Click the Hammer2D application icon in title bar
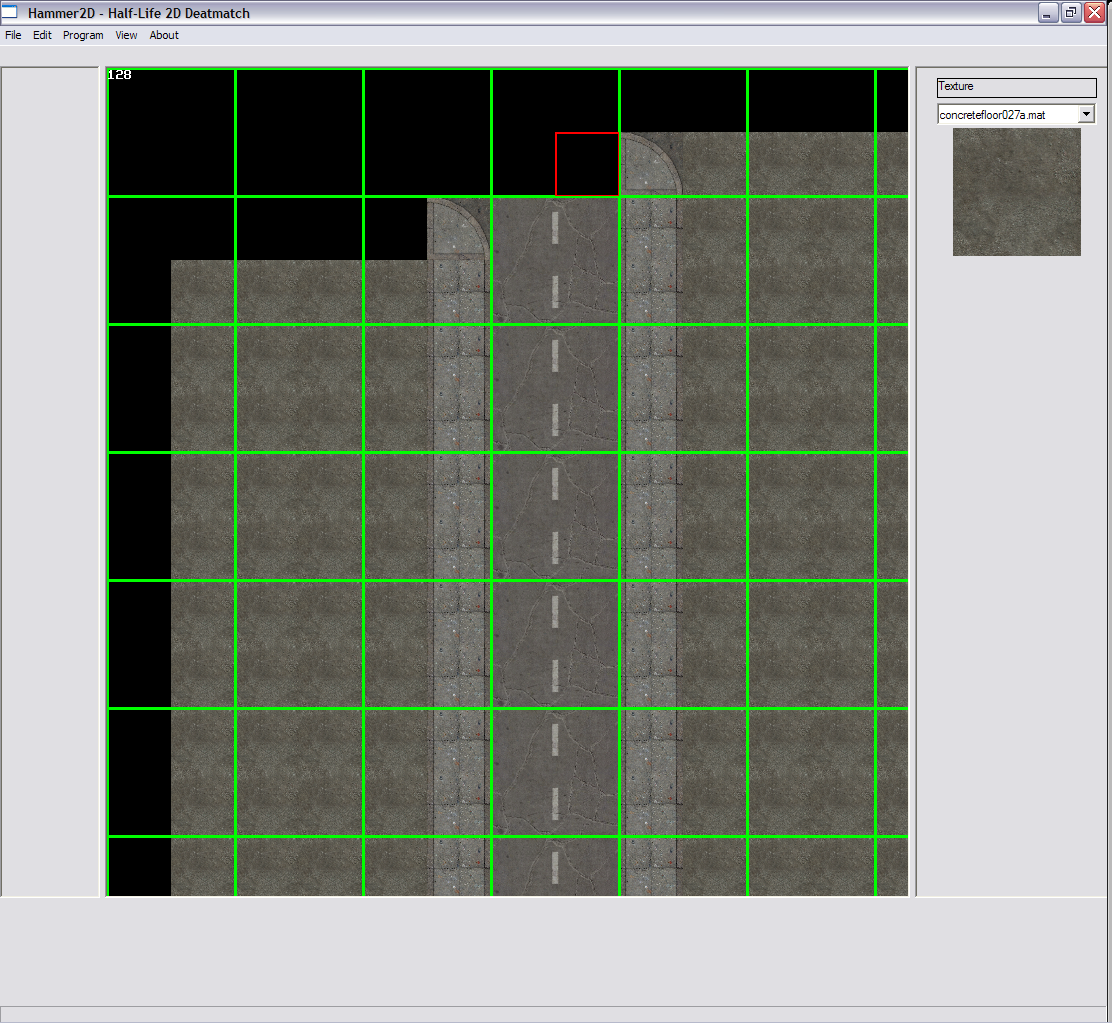The width and height of the screenshot is (1112, 1024). [10, 12]
